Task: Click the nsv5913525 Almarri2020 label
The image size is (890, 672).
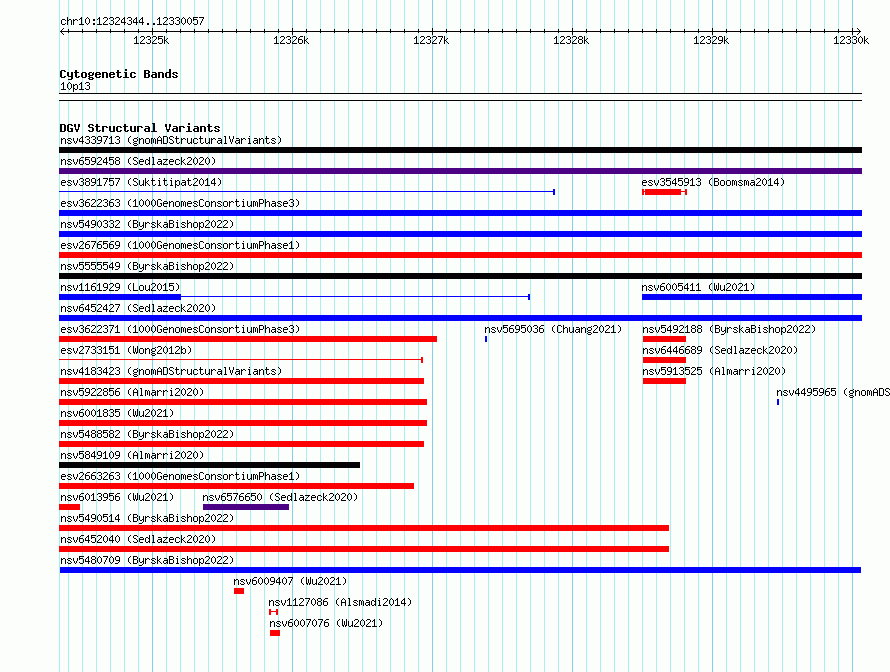Action: click(714, 371)
